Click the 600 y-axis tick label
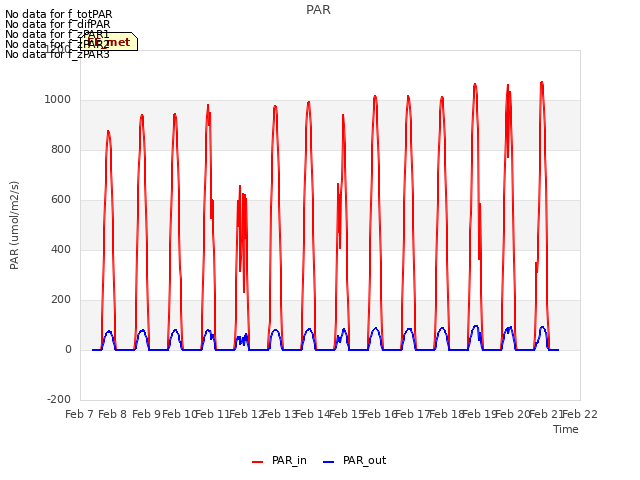The image size is (640, 480). click(61, 200)
